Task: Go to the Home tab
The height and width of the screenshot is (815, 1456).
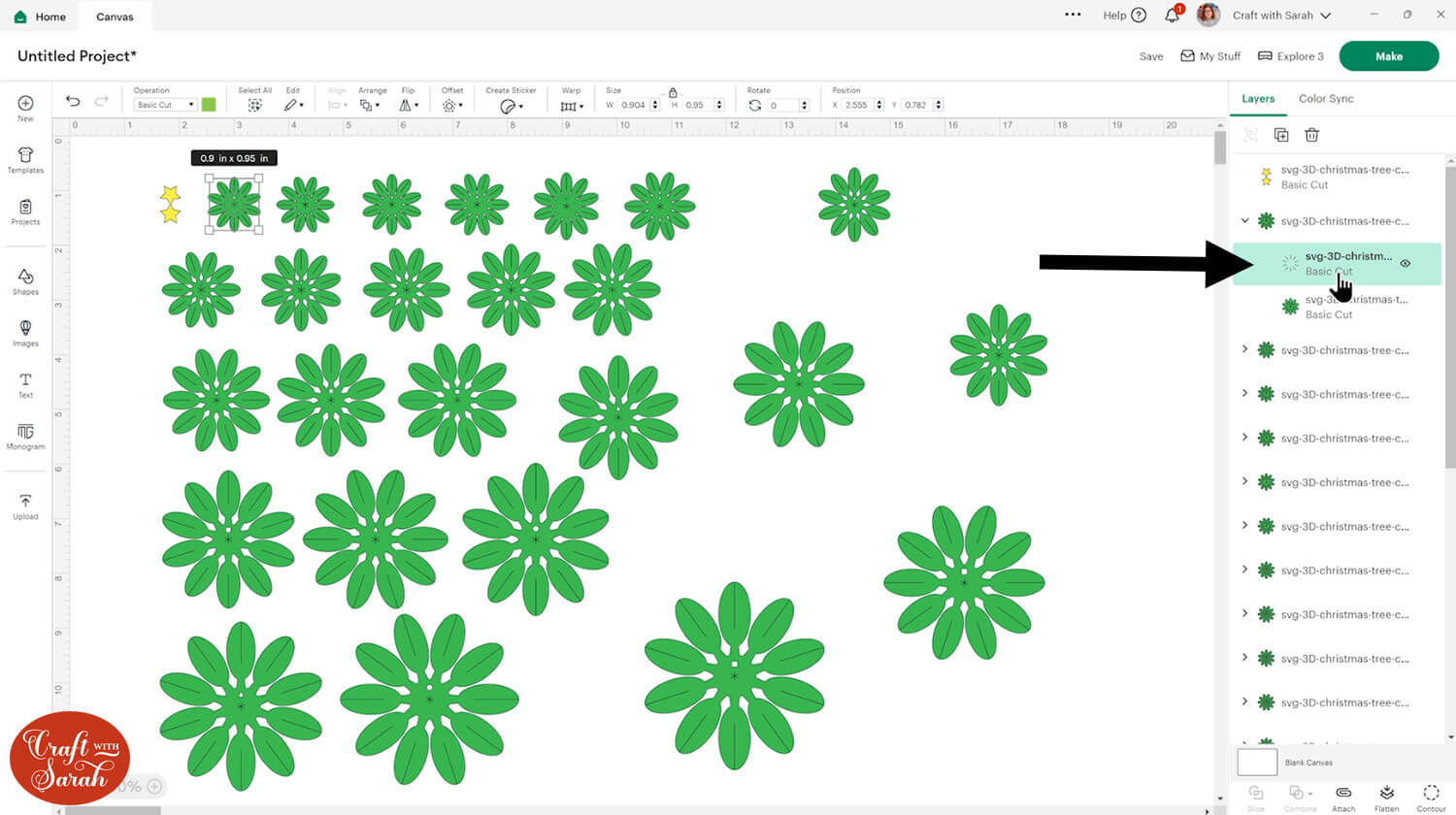Action: (41, 16)
